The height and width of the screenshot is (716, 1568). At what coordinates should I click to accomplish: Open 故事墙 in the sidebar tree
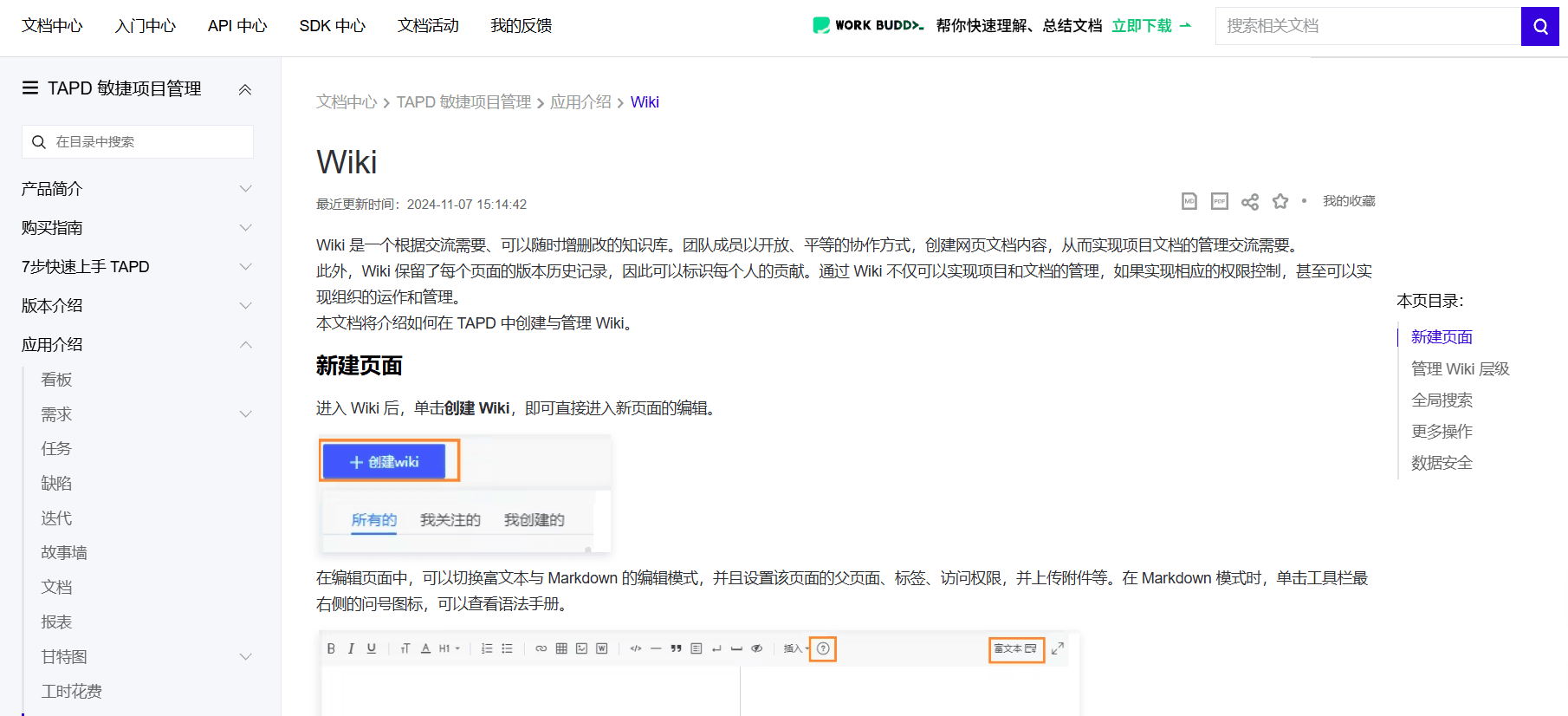tap(64, 553)
